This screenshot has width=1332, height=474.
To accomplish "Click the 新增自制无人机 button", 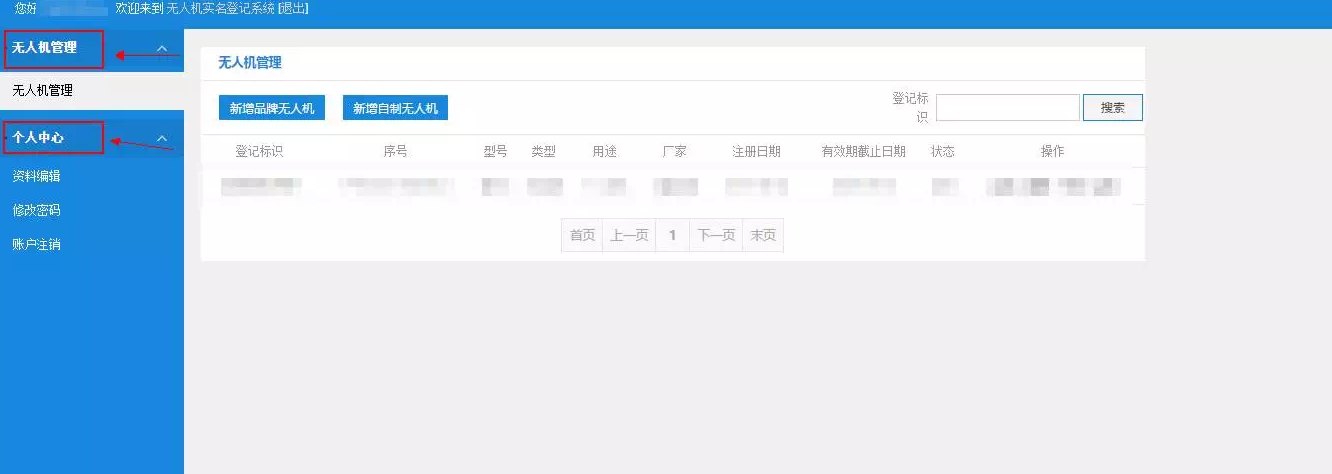I will (x=395, y=108).
